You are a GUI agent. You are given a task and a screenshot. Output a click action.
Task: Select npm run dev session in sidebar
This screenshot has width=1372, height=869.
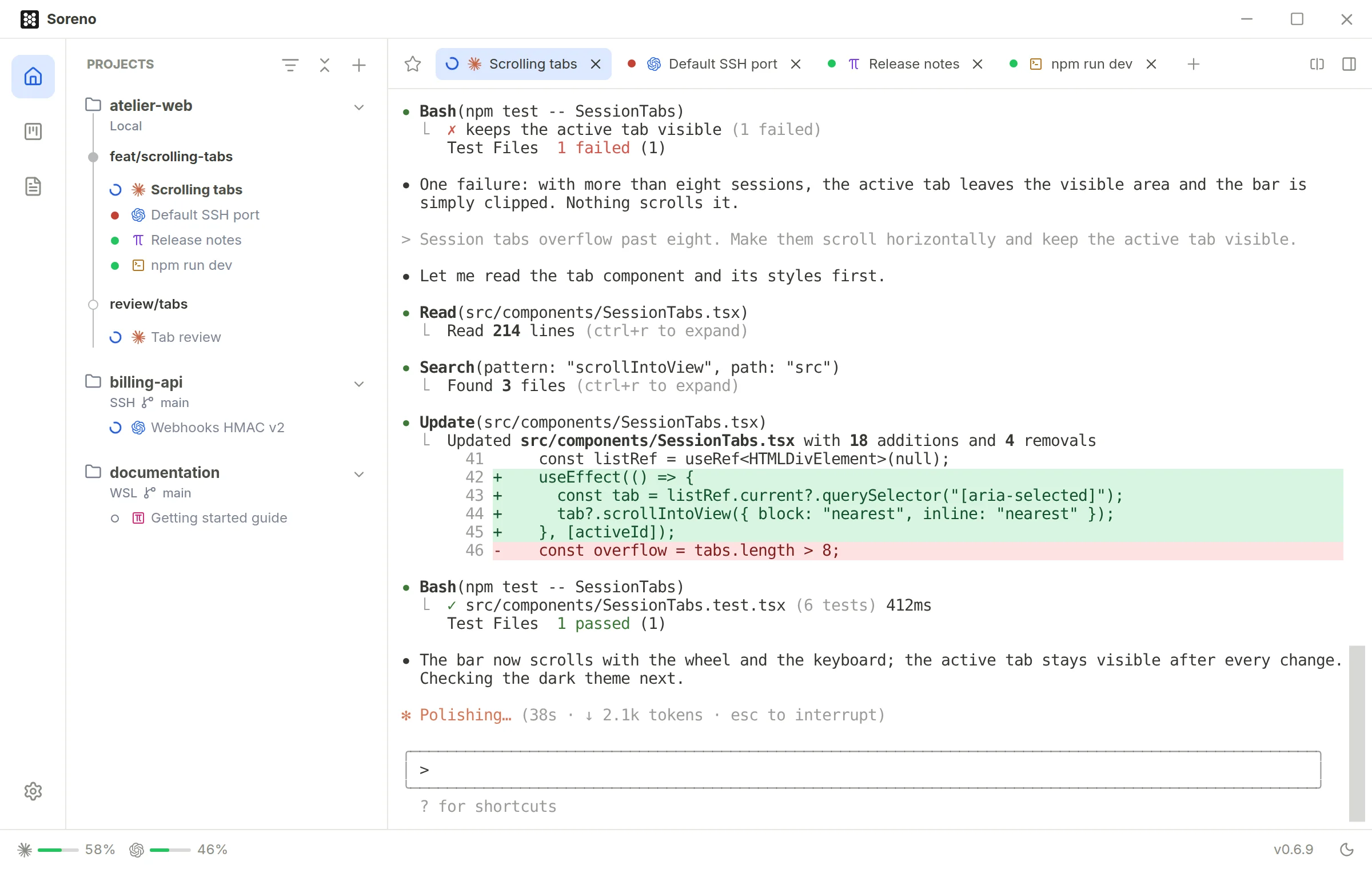point(191,265)
